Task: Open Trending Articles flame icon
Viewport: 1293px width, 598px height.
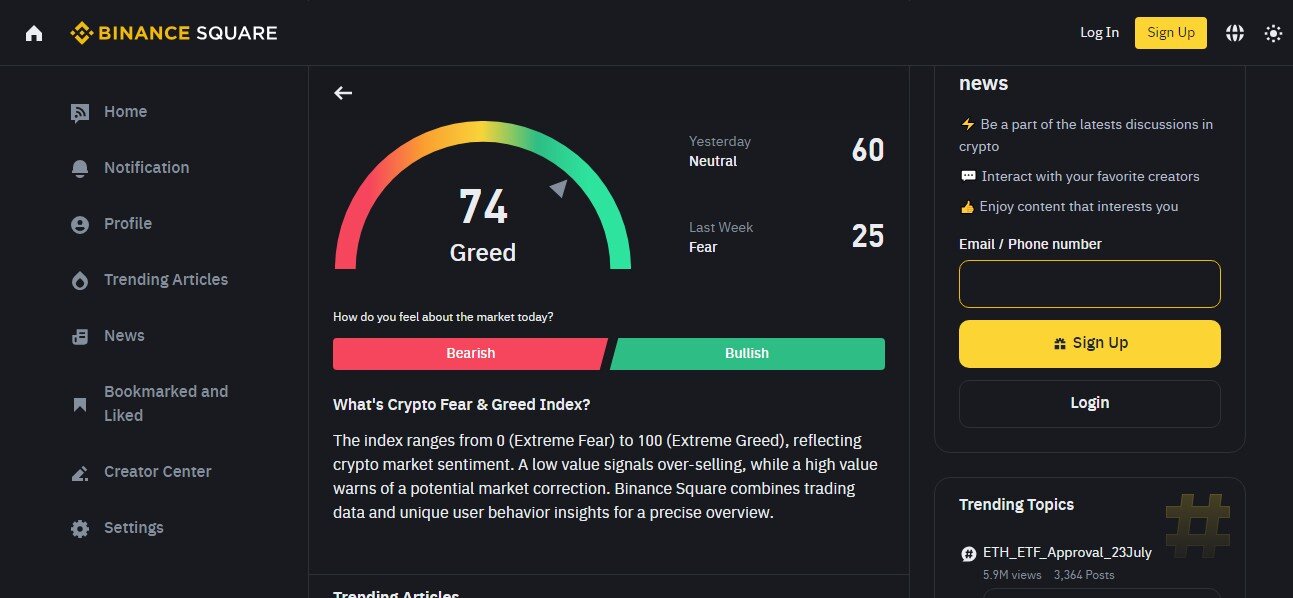Action: click(80, 281)
